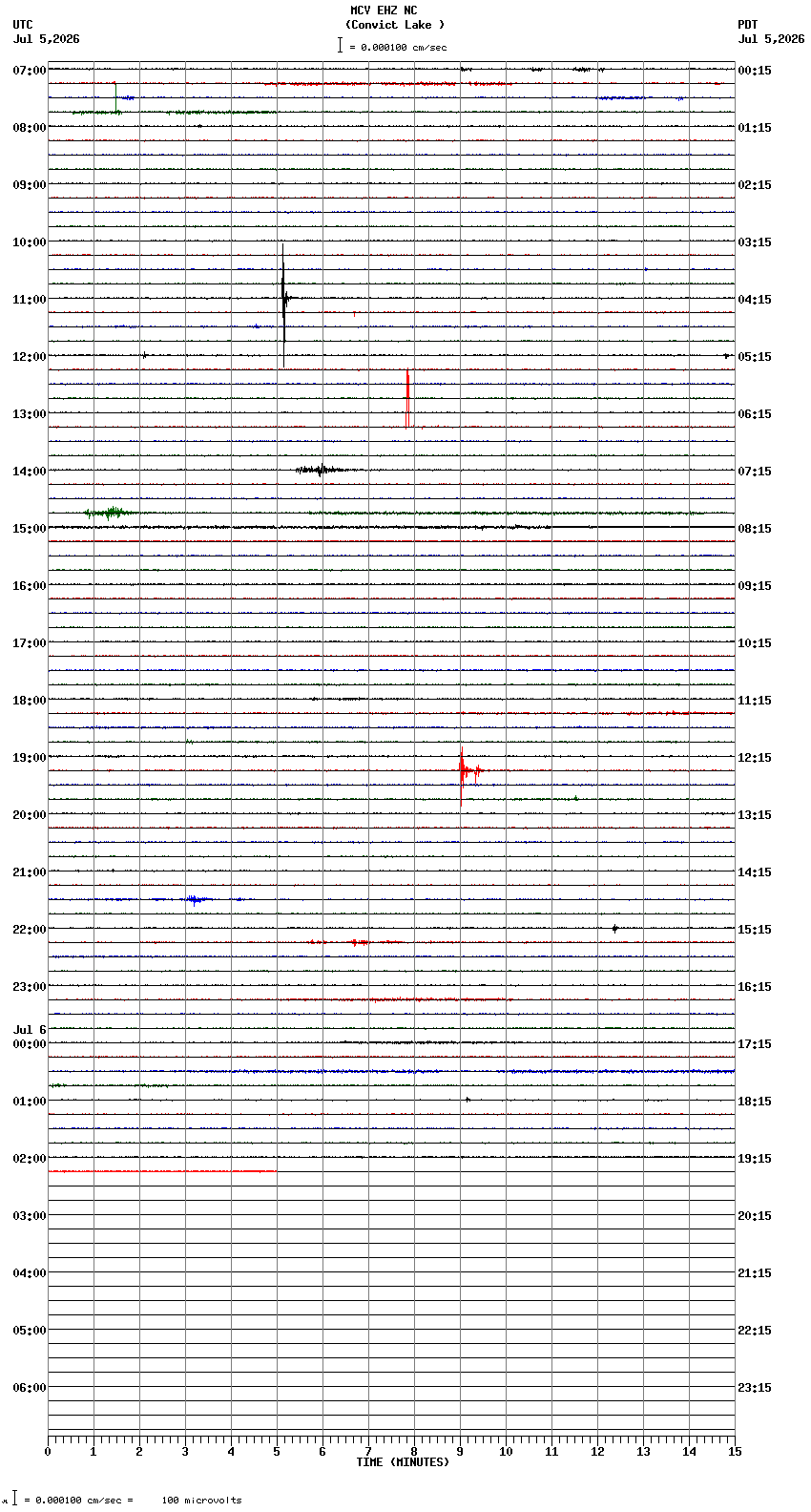
Task: Click the '22:00' UTC time label
Action: pos(30,930)
